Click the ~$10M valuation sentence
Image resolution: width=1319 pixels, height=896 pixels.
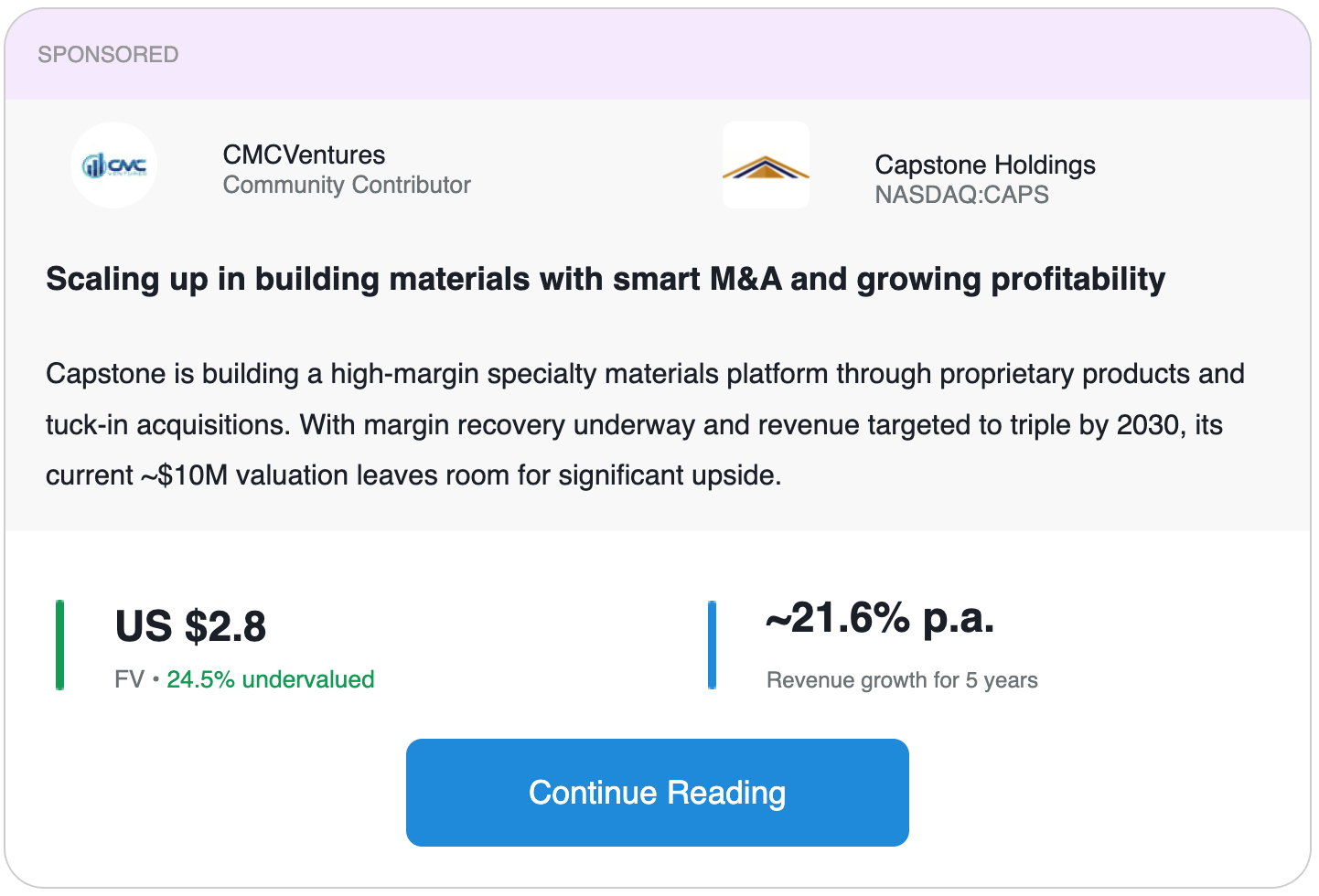point(413,475)
